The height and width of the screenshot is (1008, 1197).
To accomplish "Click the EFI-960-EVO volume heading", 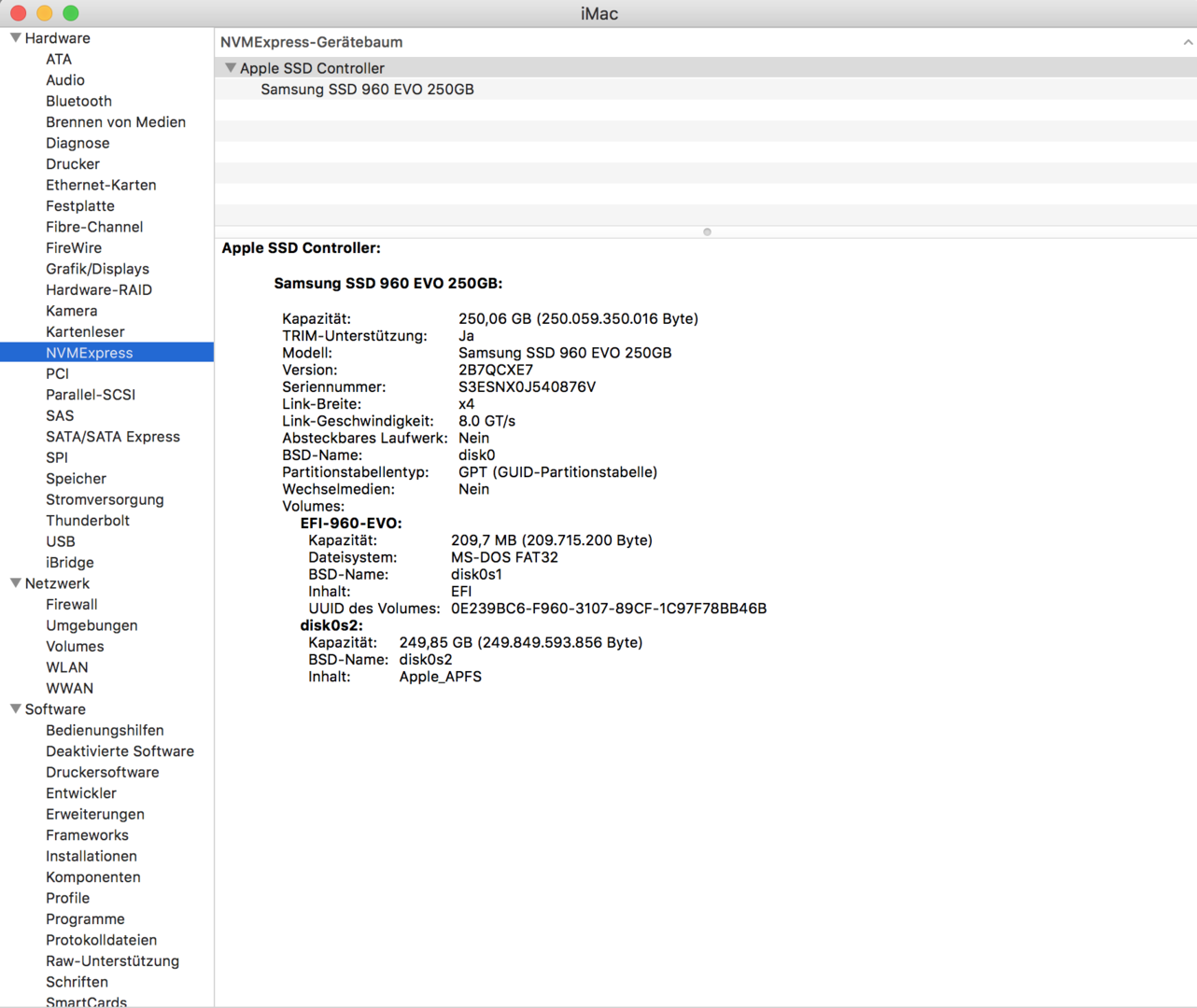I will click(351, 524).
